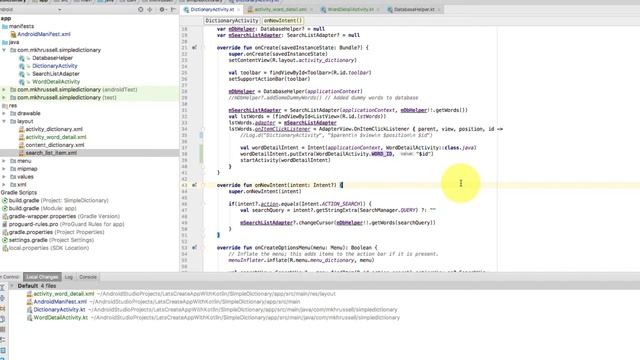The width and height of the screenshot is (640, 360).
Task: Click the override gutter icon beside onNewIntent
Action: click(x=194, y=185)
